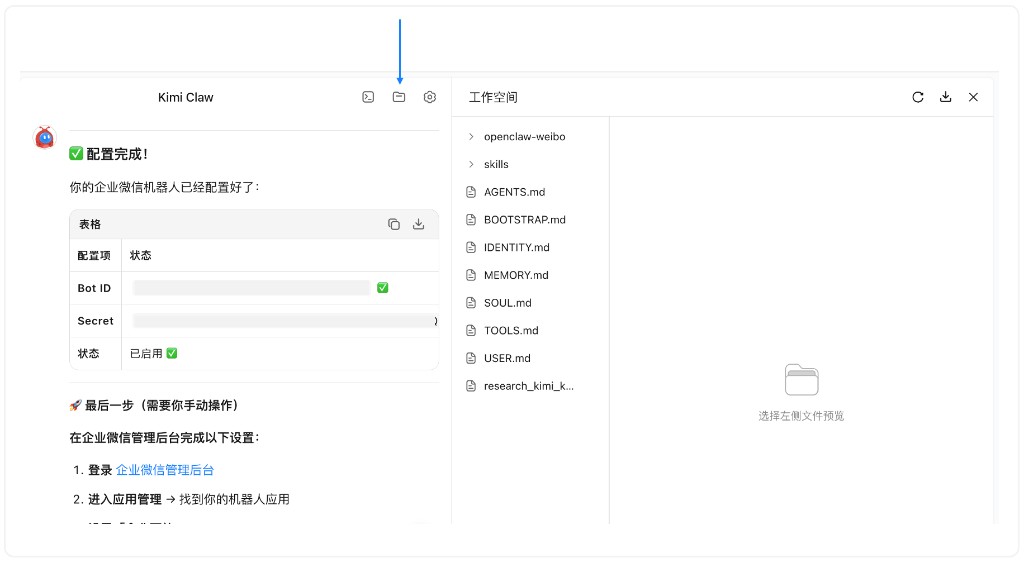
Task: Click the 配置项 column header
Action: pos(94,255)
